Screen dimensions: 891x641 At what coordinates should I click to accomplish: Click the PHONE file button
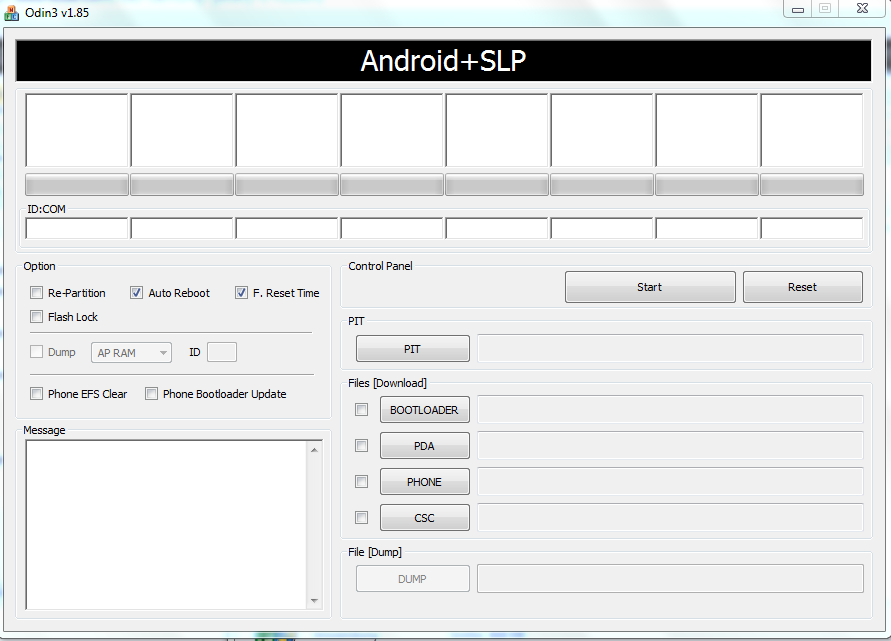[424, 481]
